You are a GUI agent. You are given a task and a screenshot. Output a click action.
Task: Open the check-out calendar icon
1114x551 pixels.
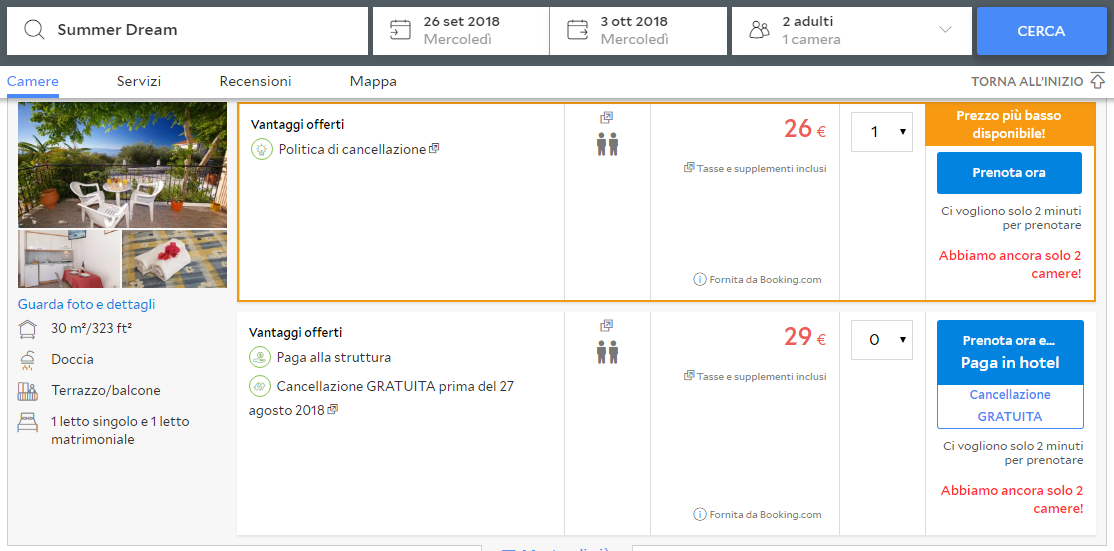577,30
